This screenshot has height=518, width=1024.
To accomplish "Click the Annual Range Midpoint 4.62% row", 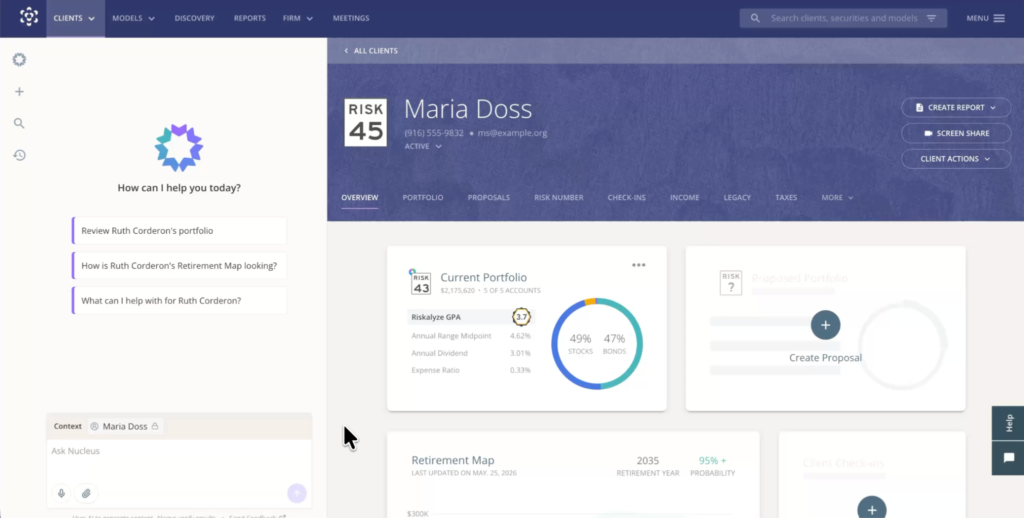I will coord(471,336).
